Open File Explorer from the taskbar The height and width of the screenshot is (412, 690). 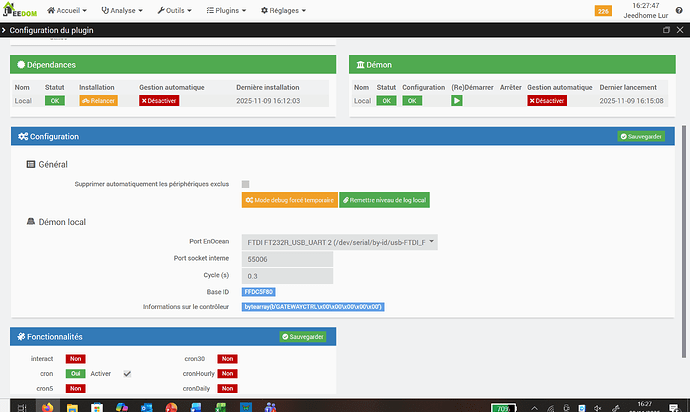[72, 407]
